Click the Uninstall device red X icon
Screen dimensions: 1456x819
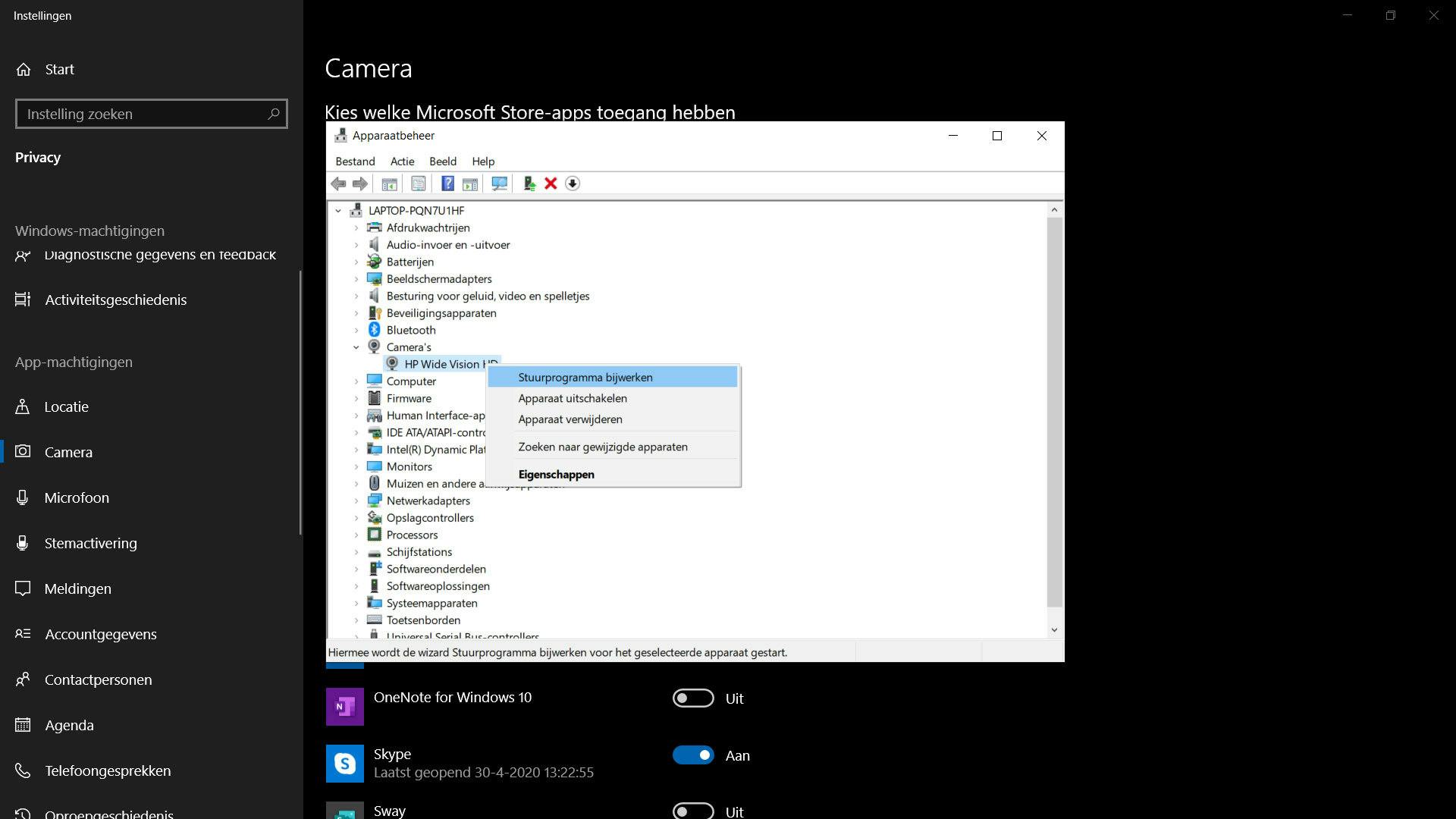tap(551, 184)
